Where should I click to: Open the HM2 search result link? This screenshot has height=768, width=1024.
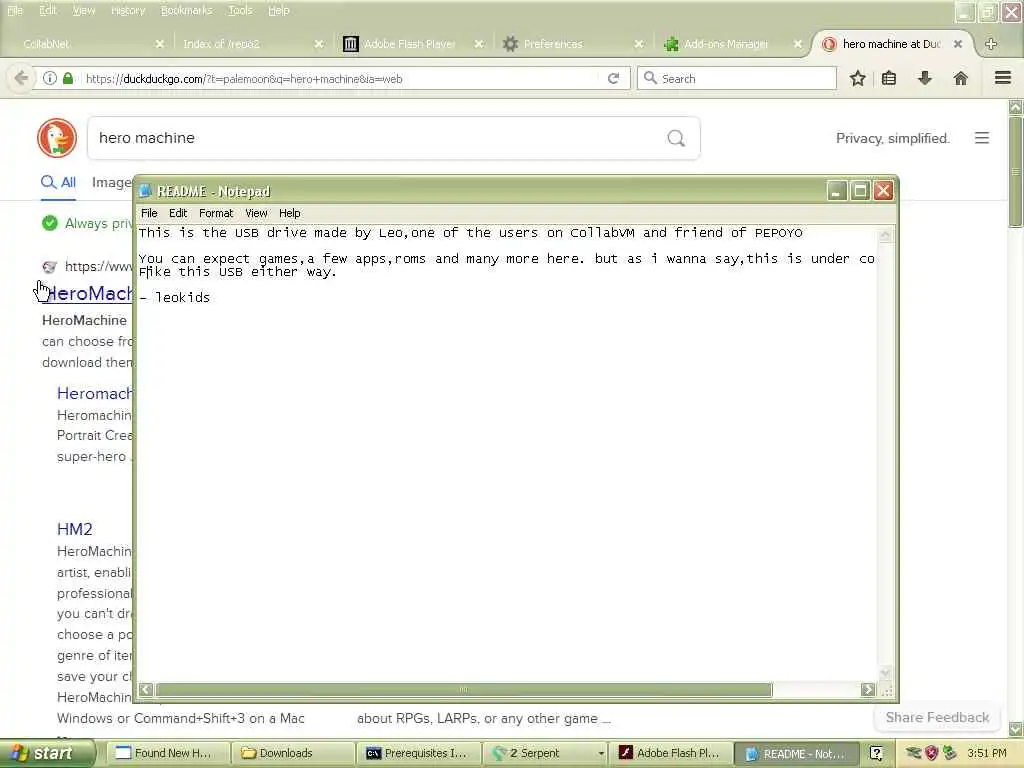74,529
